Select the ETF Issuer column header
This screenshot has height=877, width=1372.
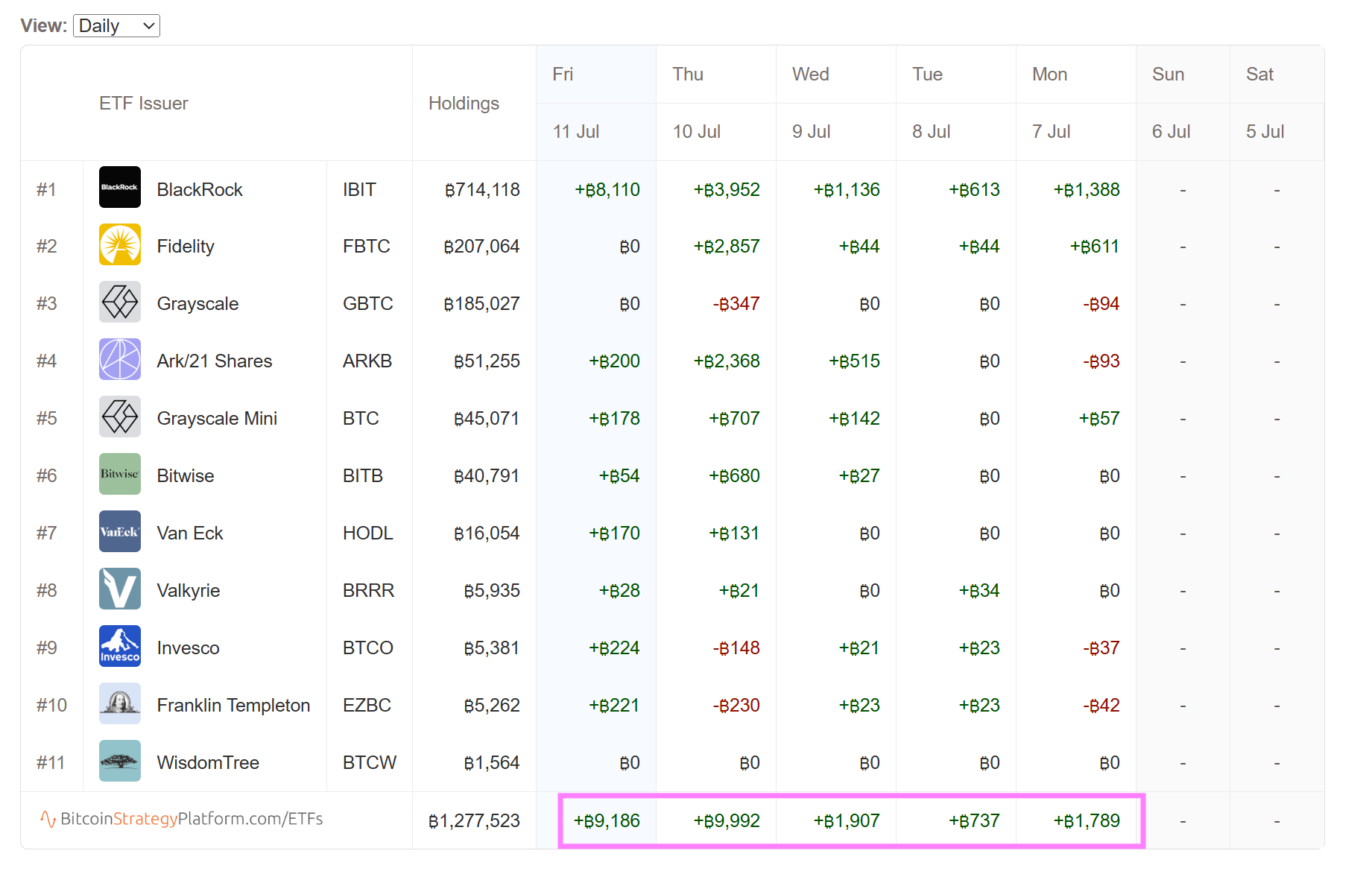tap(143, 104)
